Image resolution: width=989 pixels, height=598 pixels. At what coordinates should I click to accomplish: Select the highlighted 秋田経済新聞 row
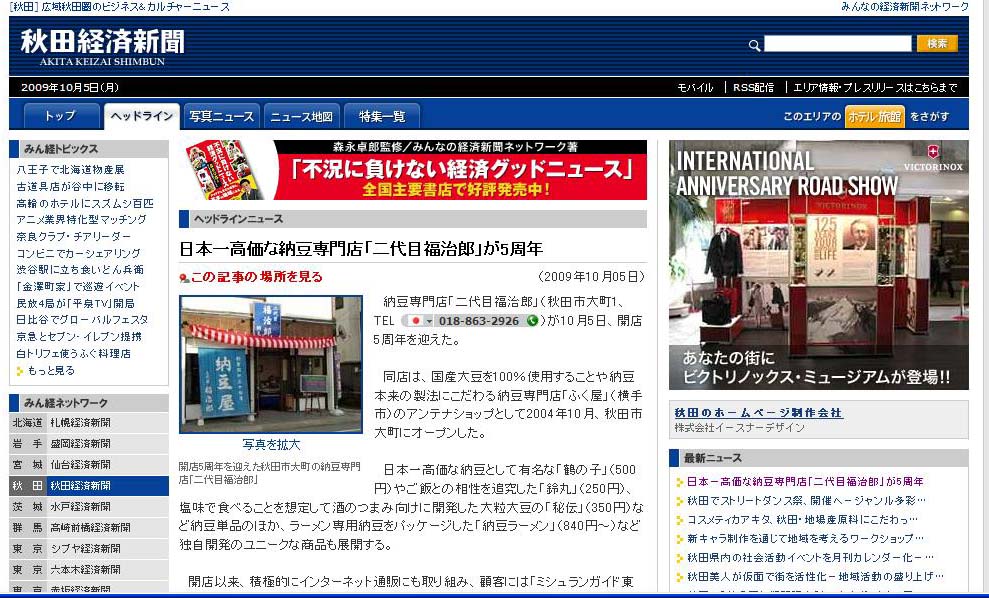(x=89, y=486)
